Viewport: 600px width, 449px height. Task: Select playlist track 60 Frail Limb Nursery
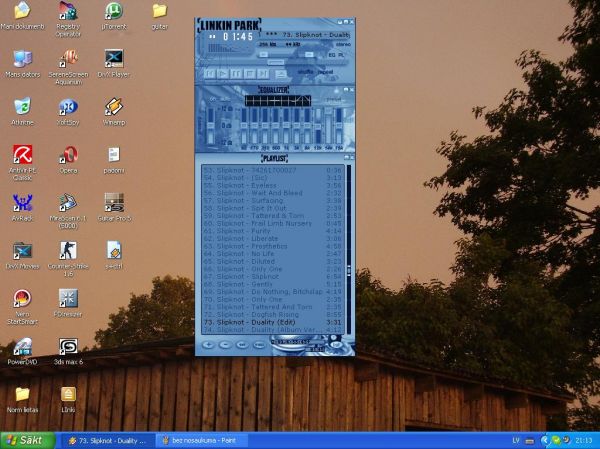point(273,223)
